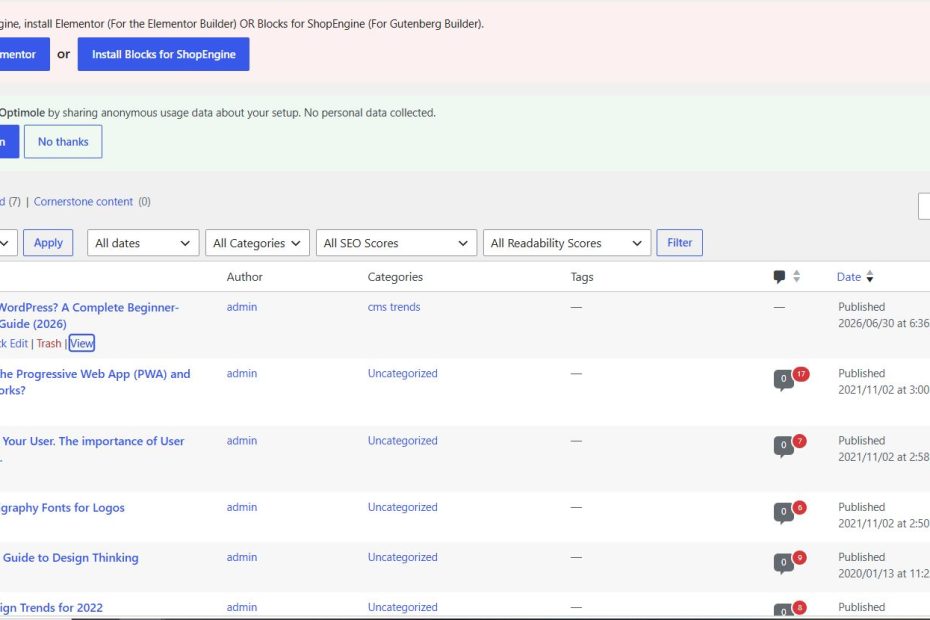
Task: Click the 17 pending comments badge
Action: coord(801,374)
